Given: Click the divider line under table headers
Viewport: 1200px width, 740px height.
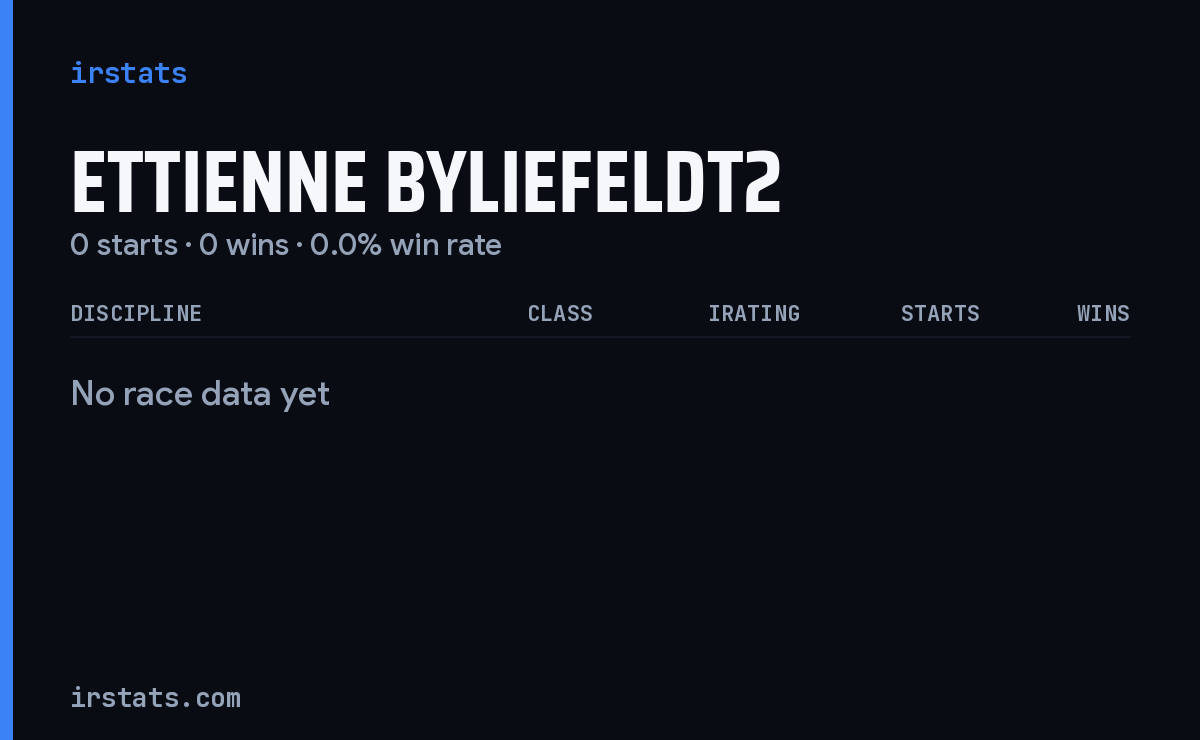Looking at the screenshot, I should coord(600,337).
